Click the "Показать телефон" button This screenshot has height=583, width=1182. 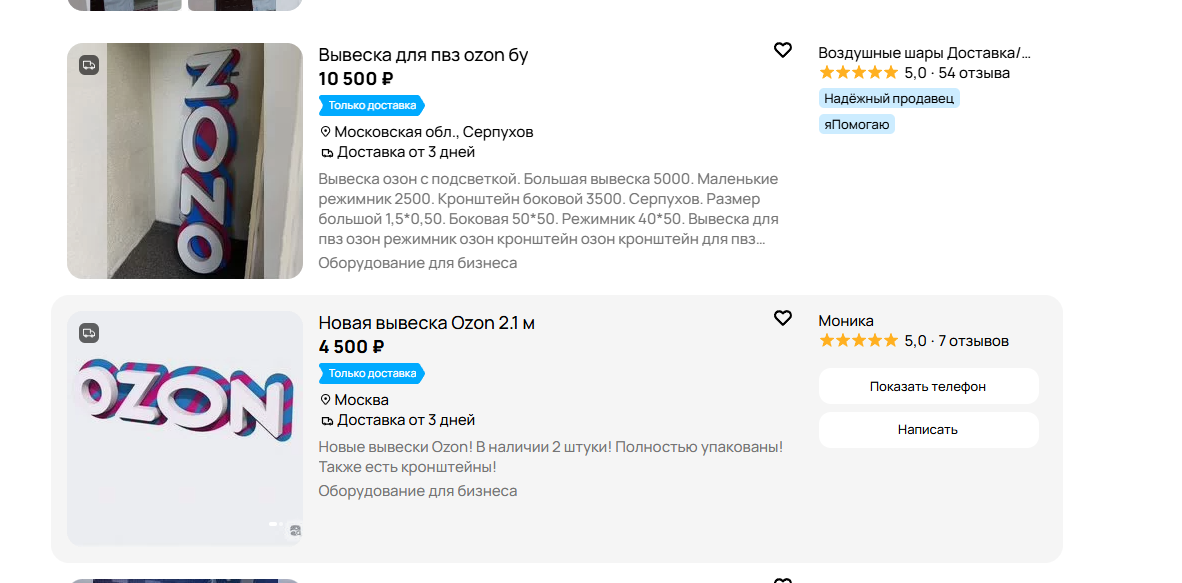click(928, 386)
